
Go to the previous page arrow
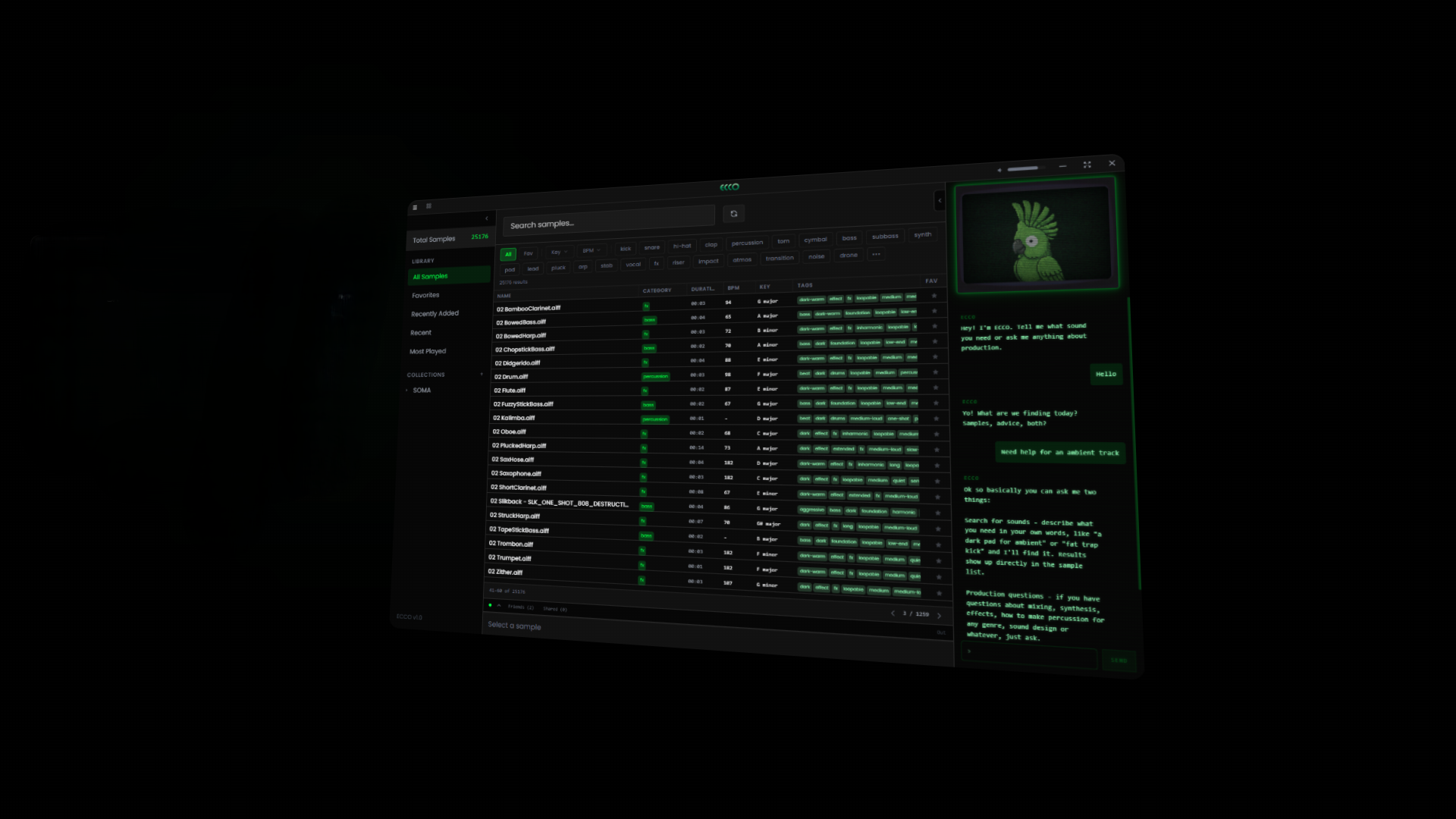[x=893, y=613]
